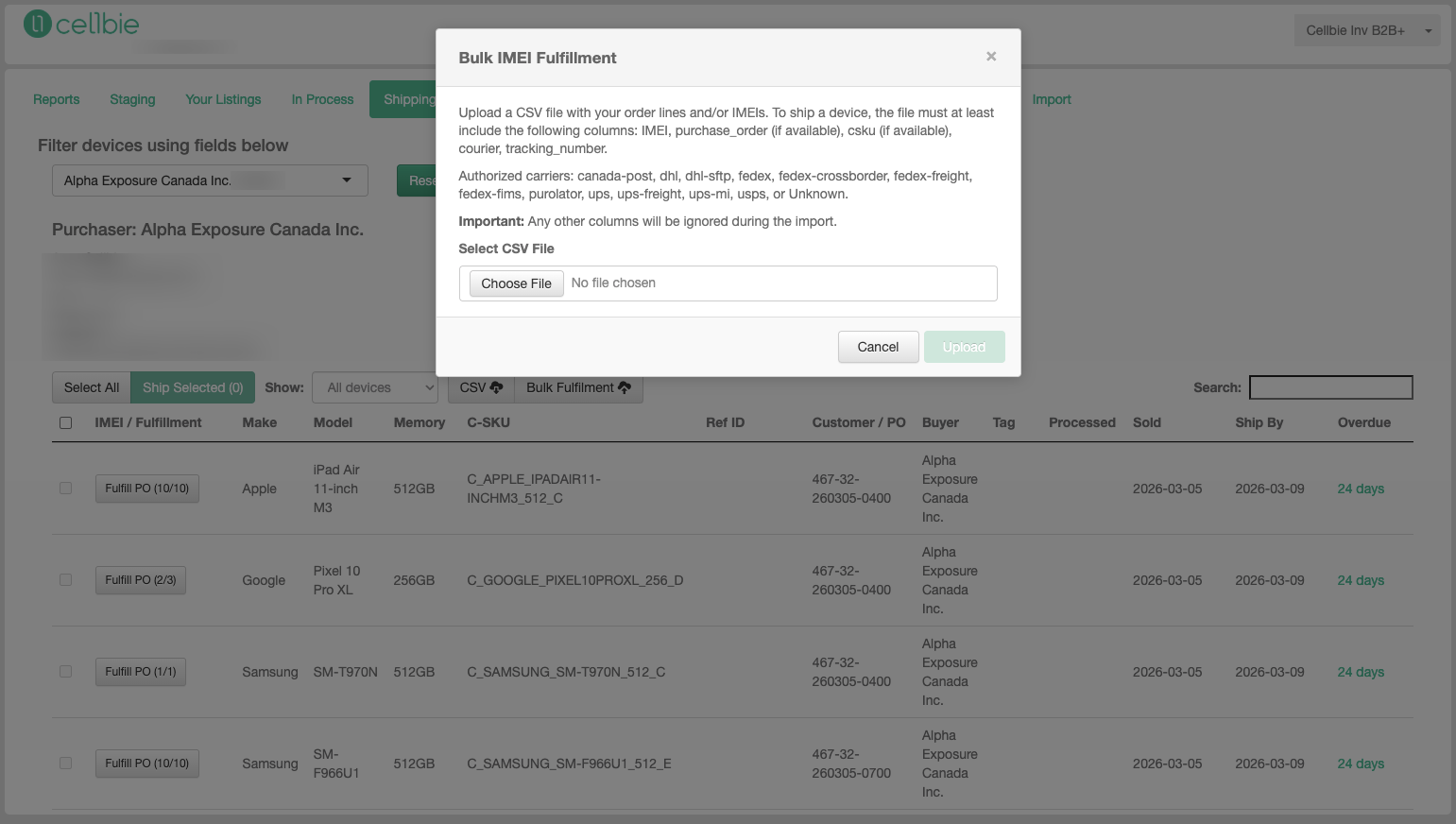Viewport: 1456px width, 824px height.
Task: Select the Shipping tab
Action: pyautogui.click(x=403, y=99)
